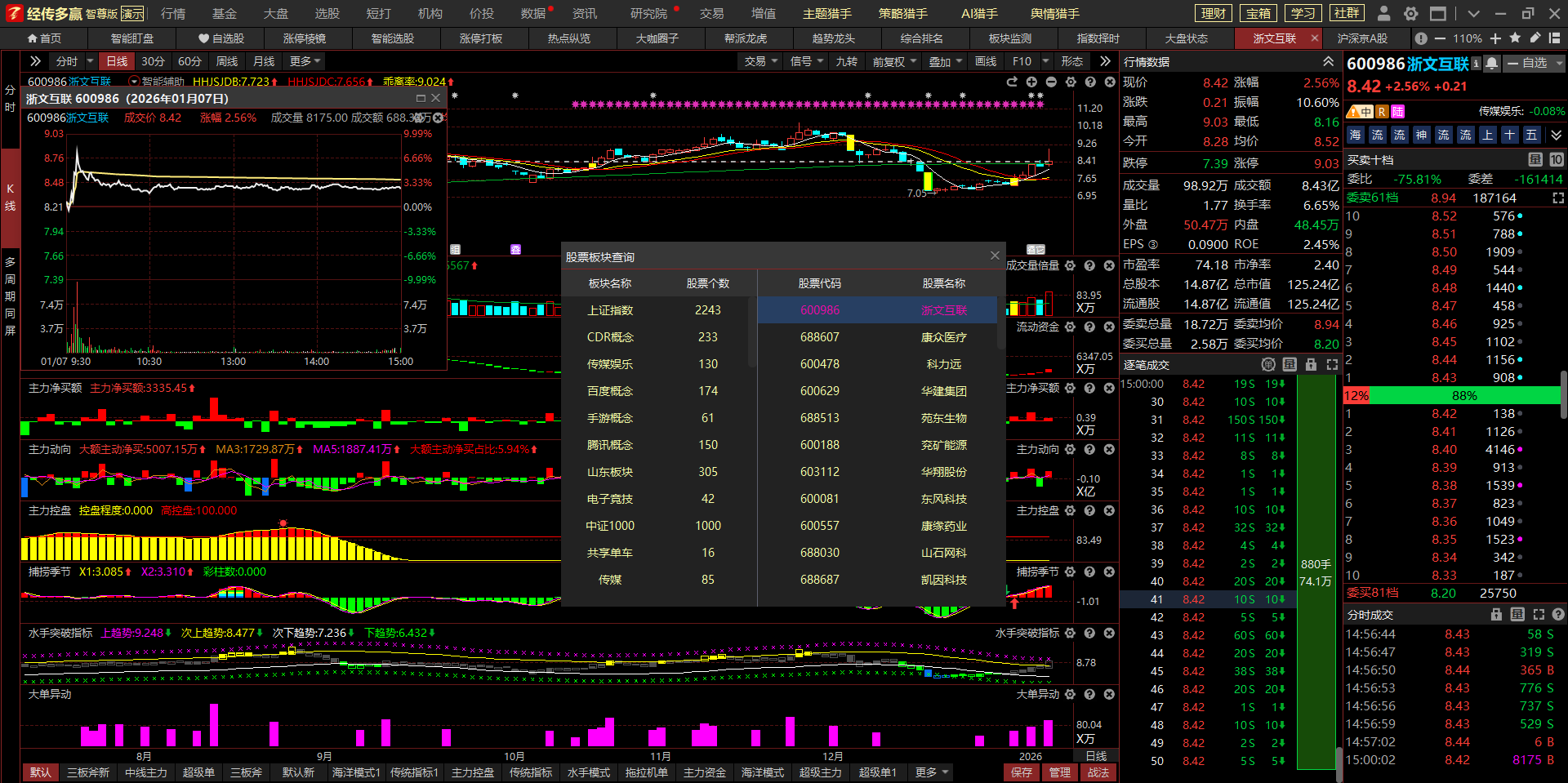Screen dimensions: 1568x783
Task: Click the green 88% buy-sell ratio bar
Action: point(1463,396)
